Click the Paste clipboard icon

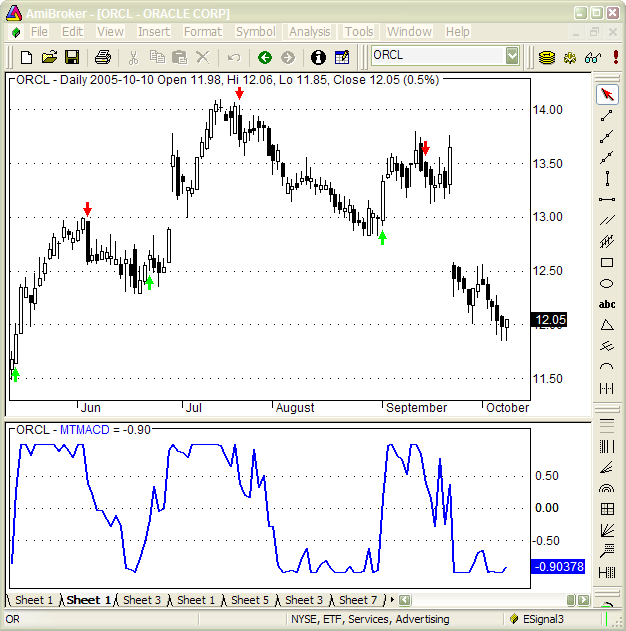[x=179, y=57]
